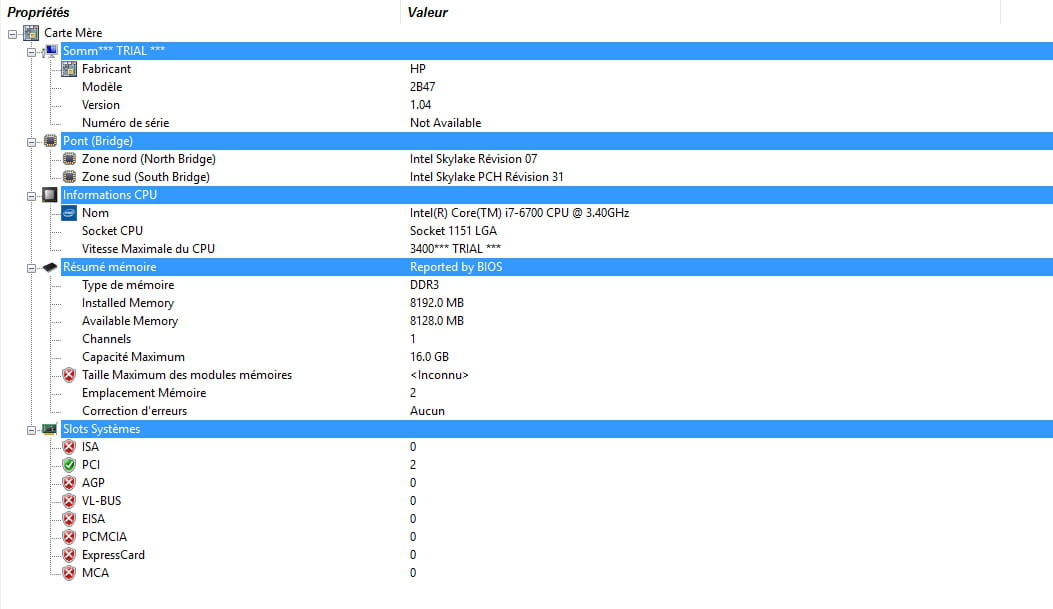1053x609 pixels.
Task: Collapse the Informations CPU section
Action: pyautogui.click(x=31, y=196)
